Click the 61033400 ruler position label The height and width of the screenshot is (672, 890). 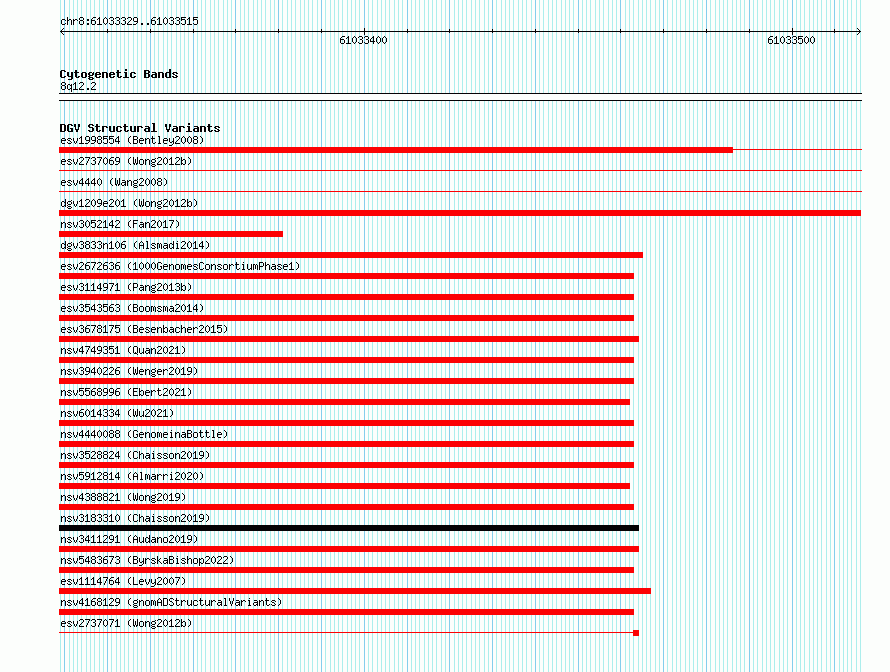(x=363, y=40)
